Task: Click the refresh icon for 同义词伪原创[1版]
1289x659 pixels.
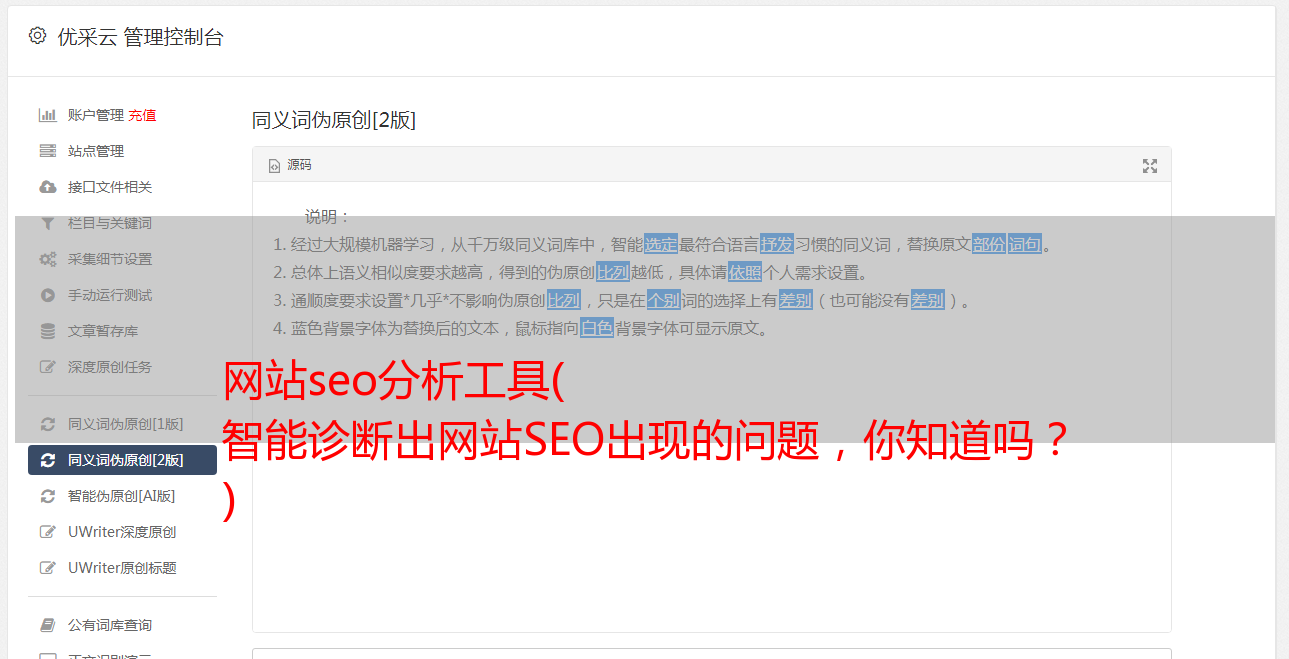Action: 47,424
